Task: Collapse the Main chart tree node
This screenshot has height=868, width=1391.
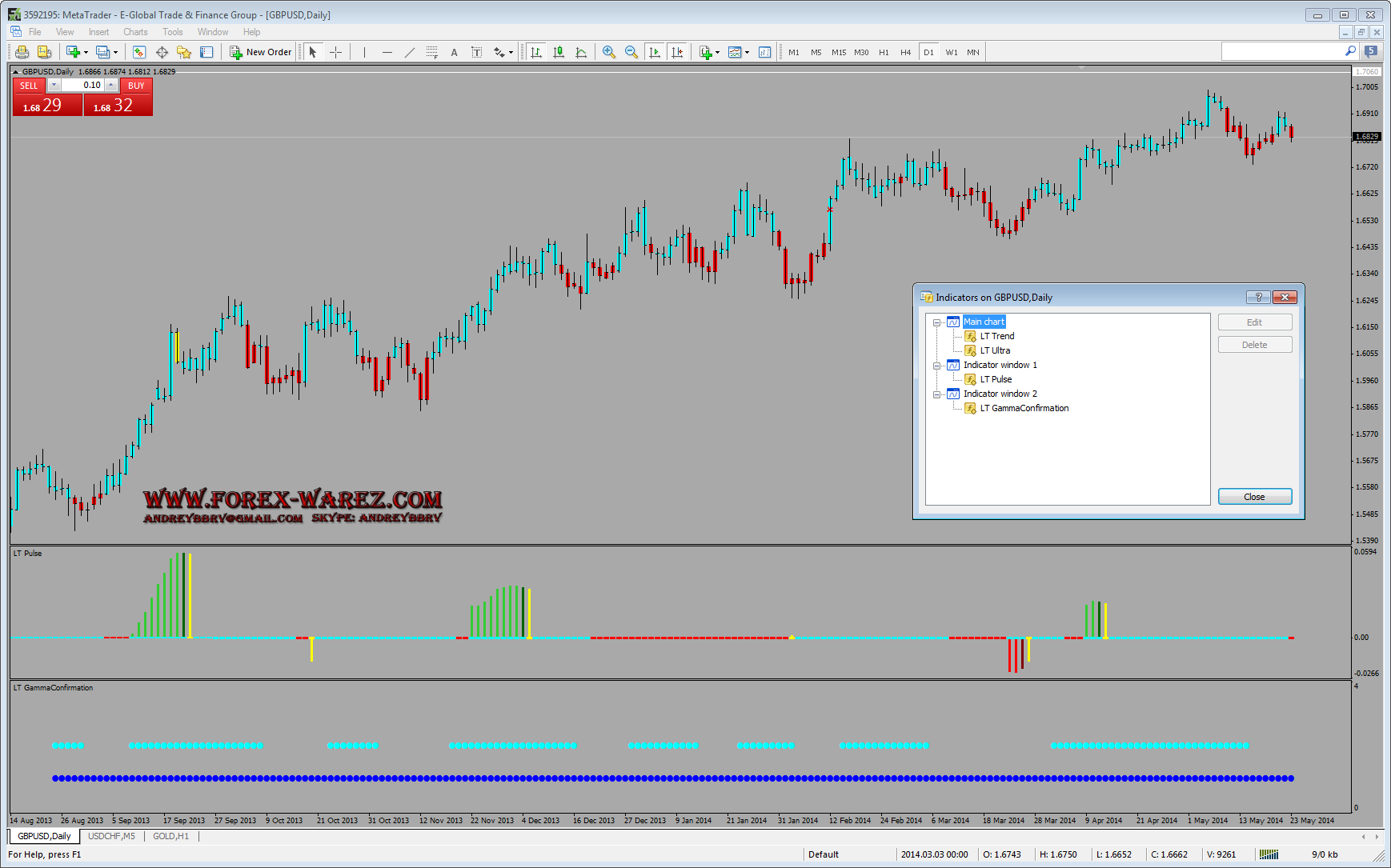Action: [936, 322]
